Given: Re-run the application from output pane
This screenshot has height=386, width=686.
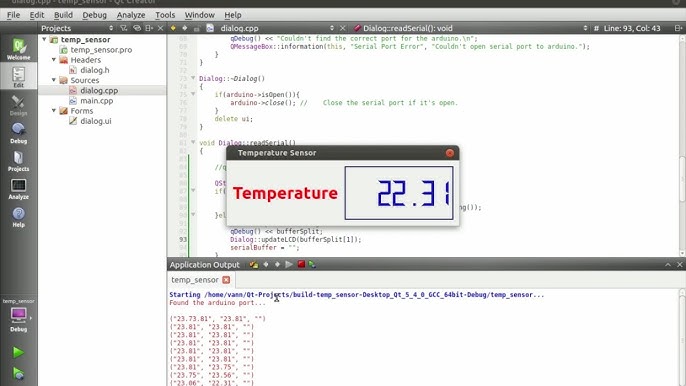Looking at the screenshot, I should point(289,264).
